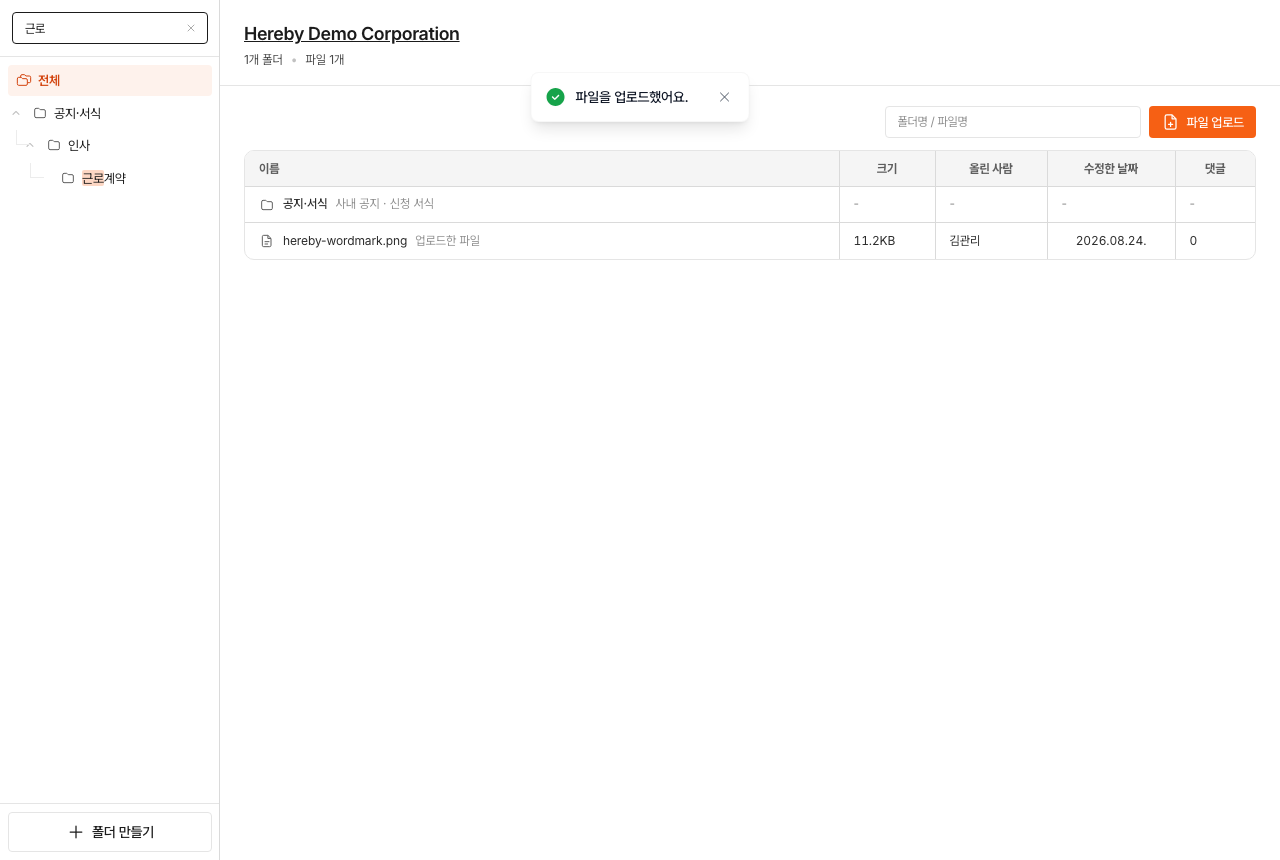Click the 크기 column header
Image resolution: width=1280 pixels, height=860 pixels.
pos(887,169)
